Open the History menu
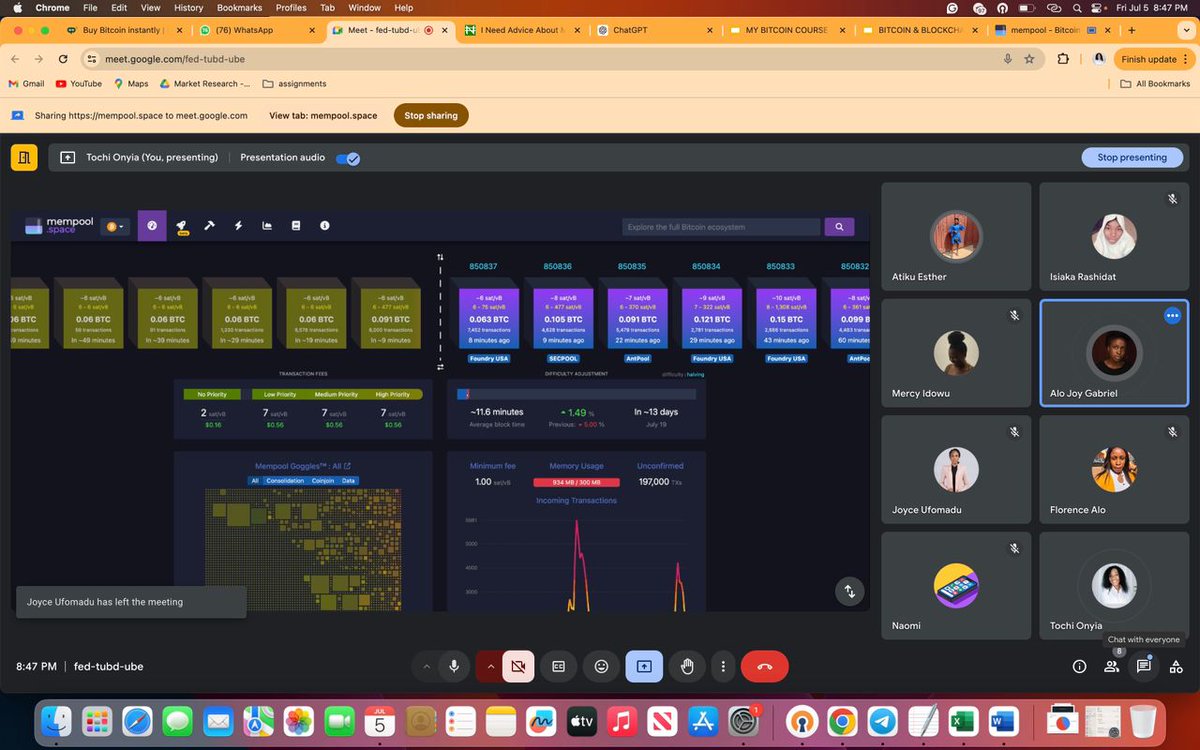The image size is (1200, 750). tap(188, 7)
